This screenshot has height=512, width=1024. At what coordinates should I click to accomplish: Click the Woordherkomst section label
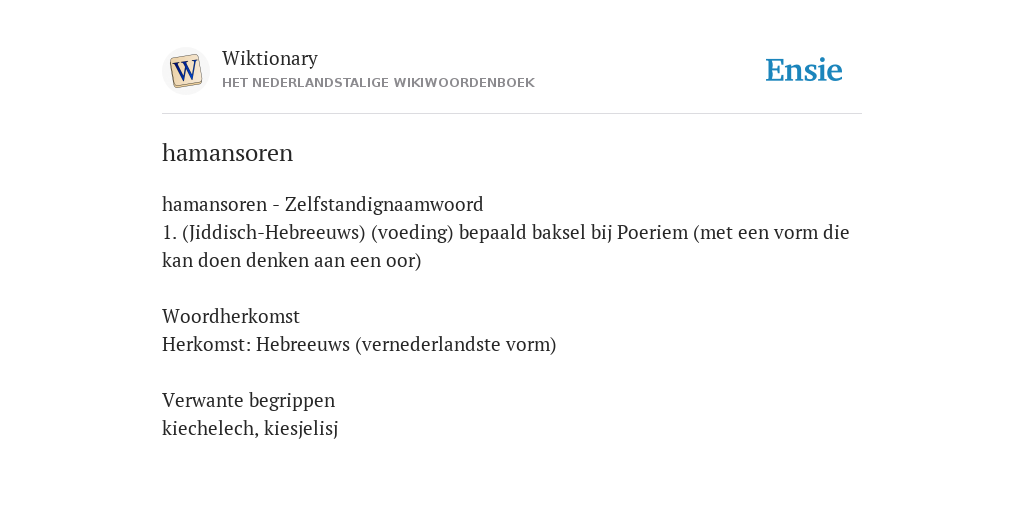pos(231,316)
